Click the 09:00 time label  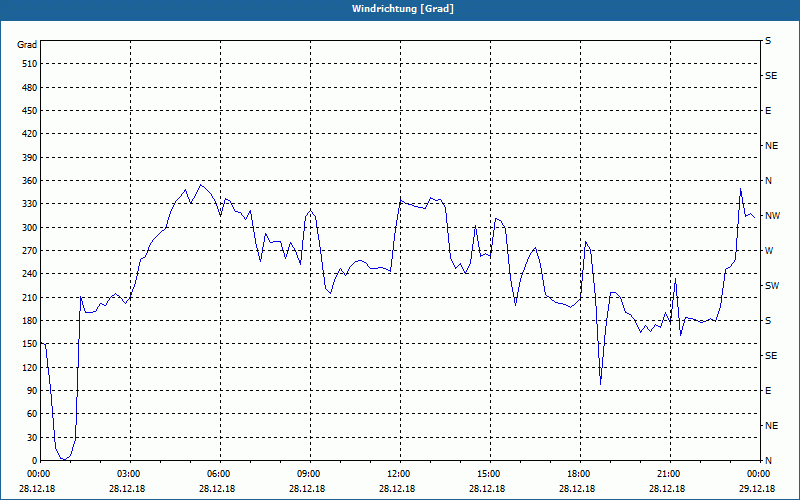(x=310, y=474)
